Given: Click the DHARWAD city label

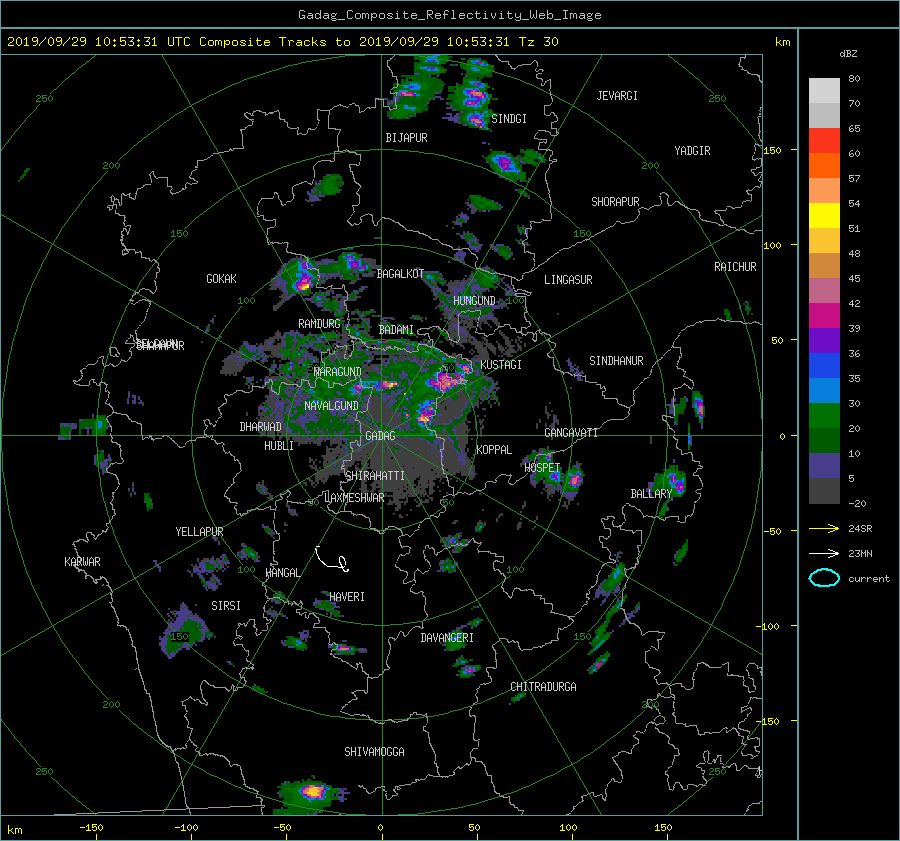Looking at the screenshot, I should click(x=261, y=427).
